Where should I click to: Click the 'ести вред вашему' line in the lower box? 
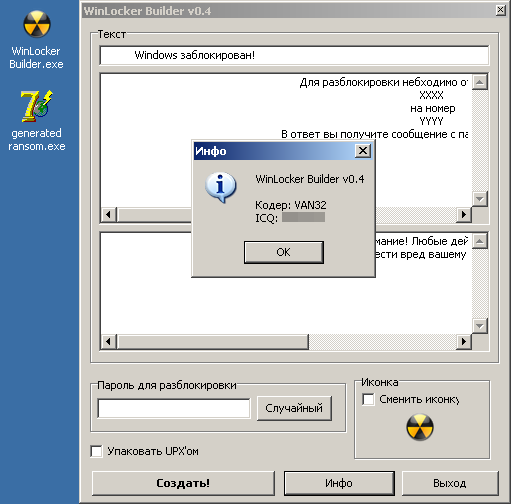pos(421,255)
